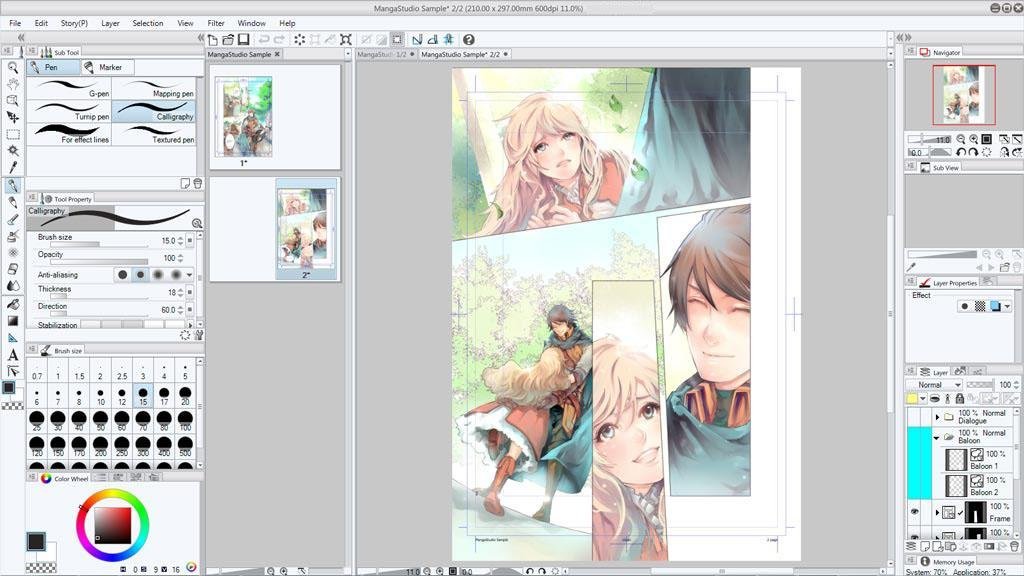
Task: Collapse the Baloon layer folder
Action: [x=937, y=437]
